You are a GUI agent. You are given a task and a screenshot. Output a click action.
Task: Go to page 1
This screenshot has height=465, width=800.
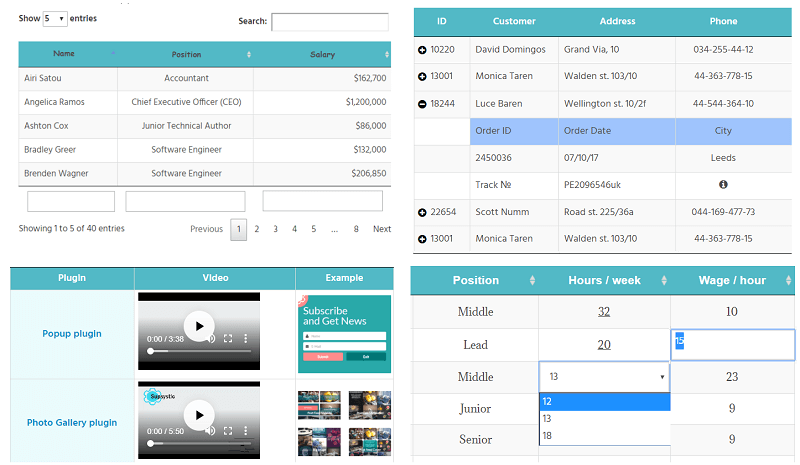(x=238, y=229)
